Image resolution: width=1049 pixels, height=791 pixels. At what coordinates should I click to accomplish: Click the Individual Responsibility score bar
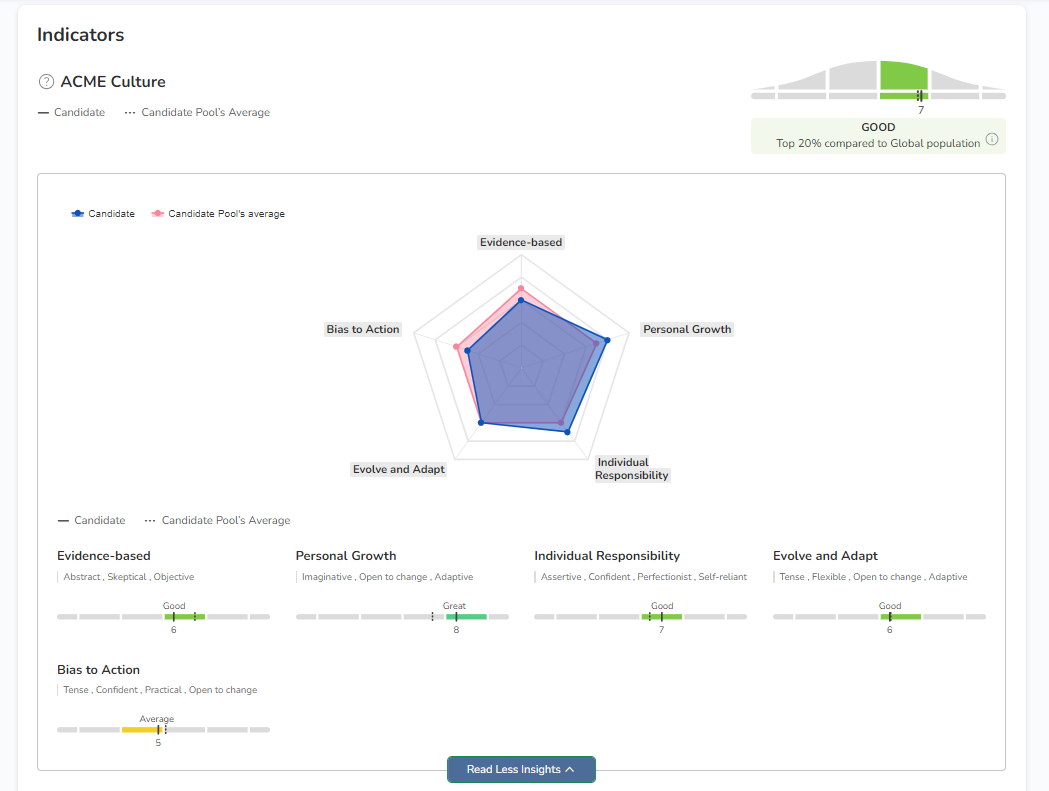661,617
